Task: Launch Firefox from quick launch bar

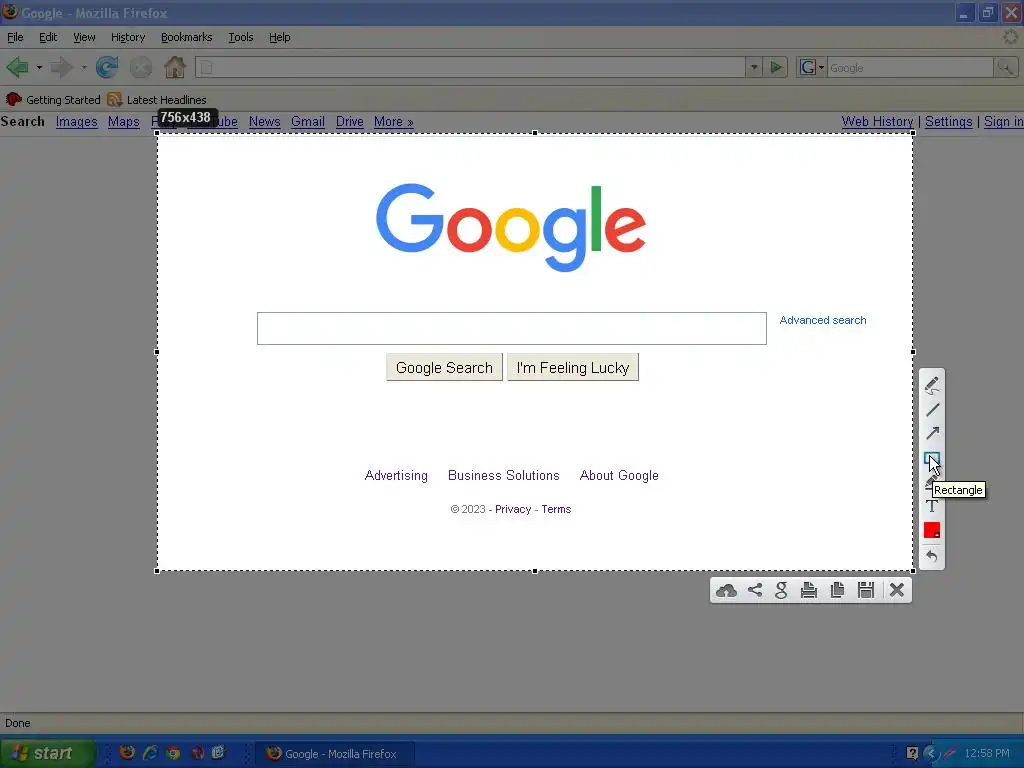Action: [x=127, y=753]
